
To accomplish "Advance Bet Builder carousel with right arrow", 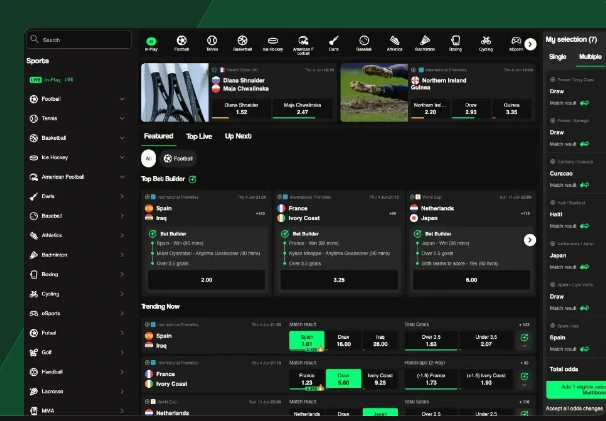I will 530,240.
